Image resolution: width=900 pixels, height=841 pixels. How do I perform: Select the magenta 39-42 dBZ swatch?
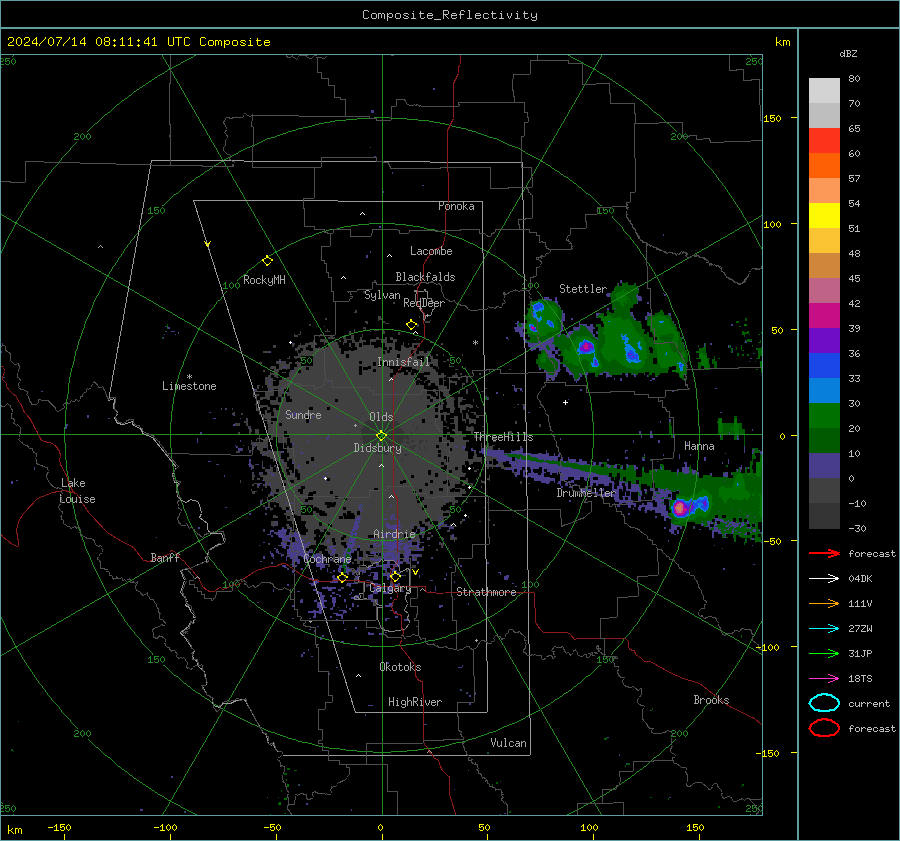(x=824, y=316)
